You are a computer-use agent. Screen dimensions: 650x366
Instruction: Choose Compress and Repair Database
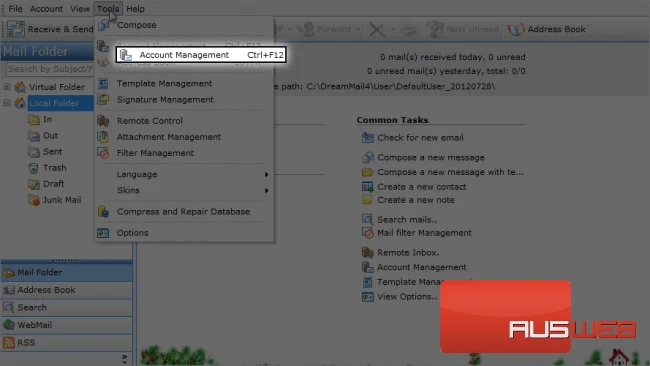tap(183, 212)
